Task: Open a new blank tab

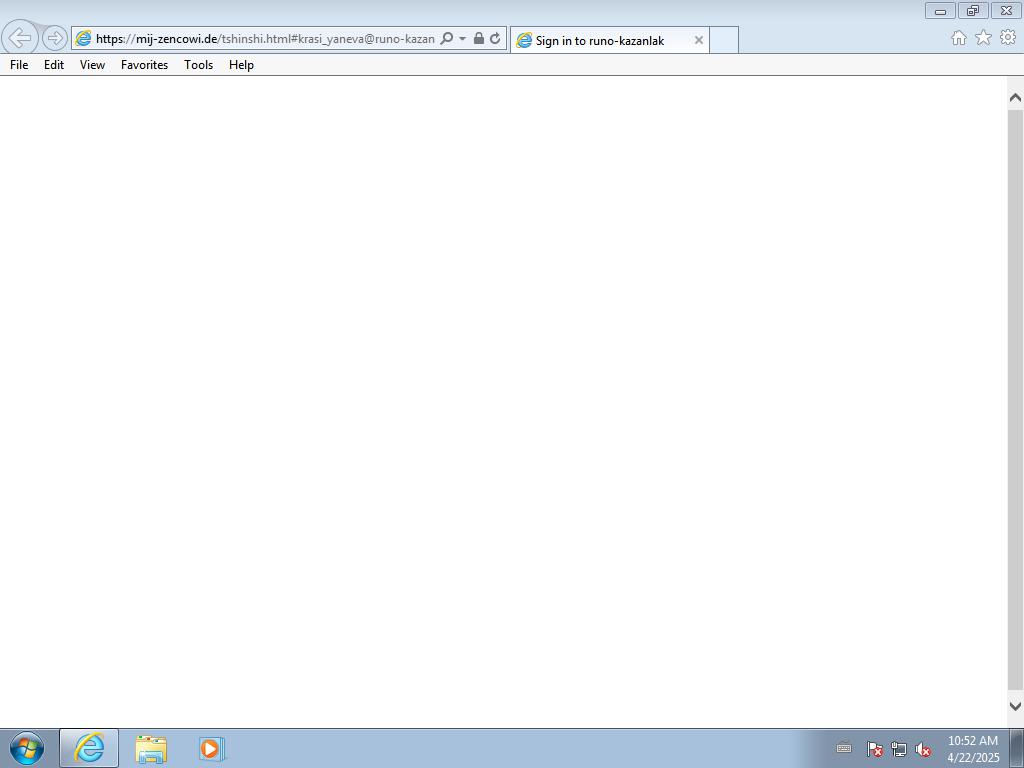Action: tap(724, 40)
